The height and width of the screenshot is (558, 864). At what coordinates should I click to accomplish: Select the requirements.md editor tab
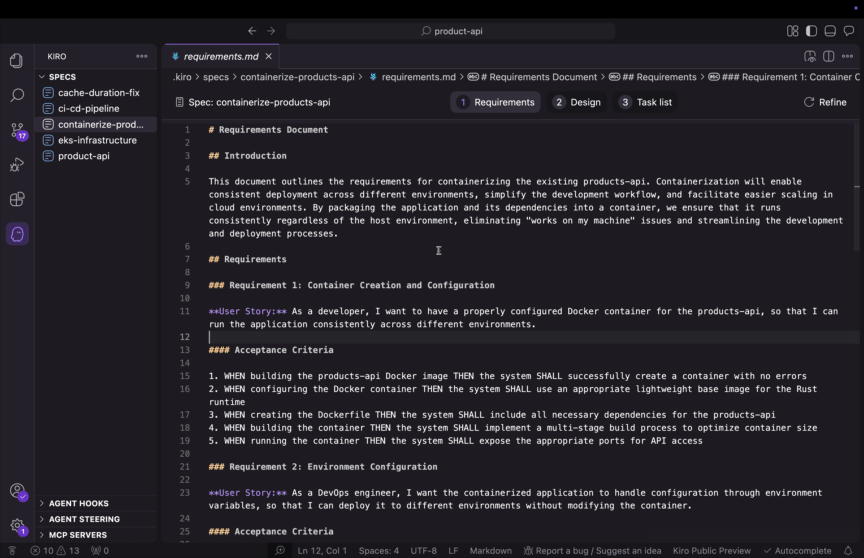(221, 56)
